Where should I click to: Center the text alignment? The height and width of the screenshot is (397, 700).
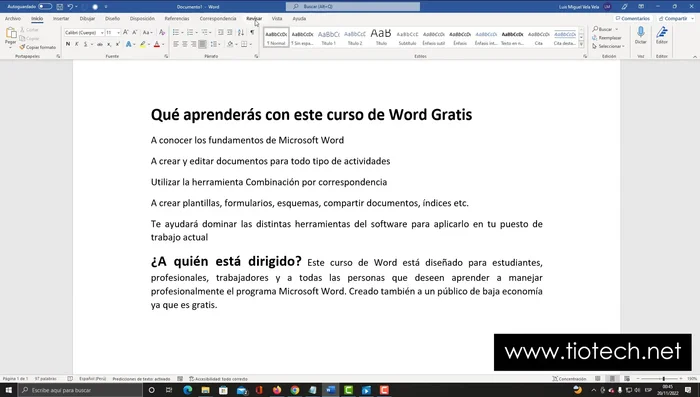pyautogui.click(x=185, y=44)
